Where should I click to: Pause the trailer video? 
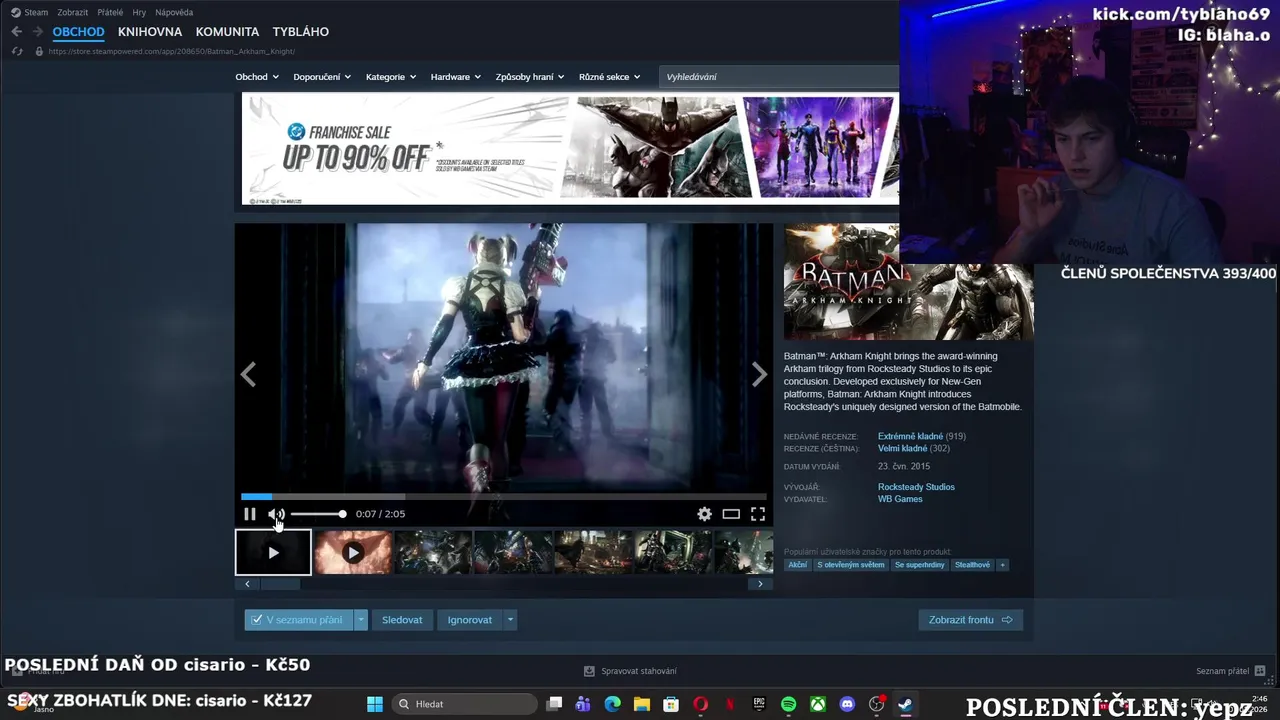250,514
